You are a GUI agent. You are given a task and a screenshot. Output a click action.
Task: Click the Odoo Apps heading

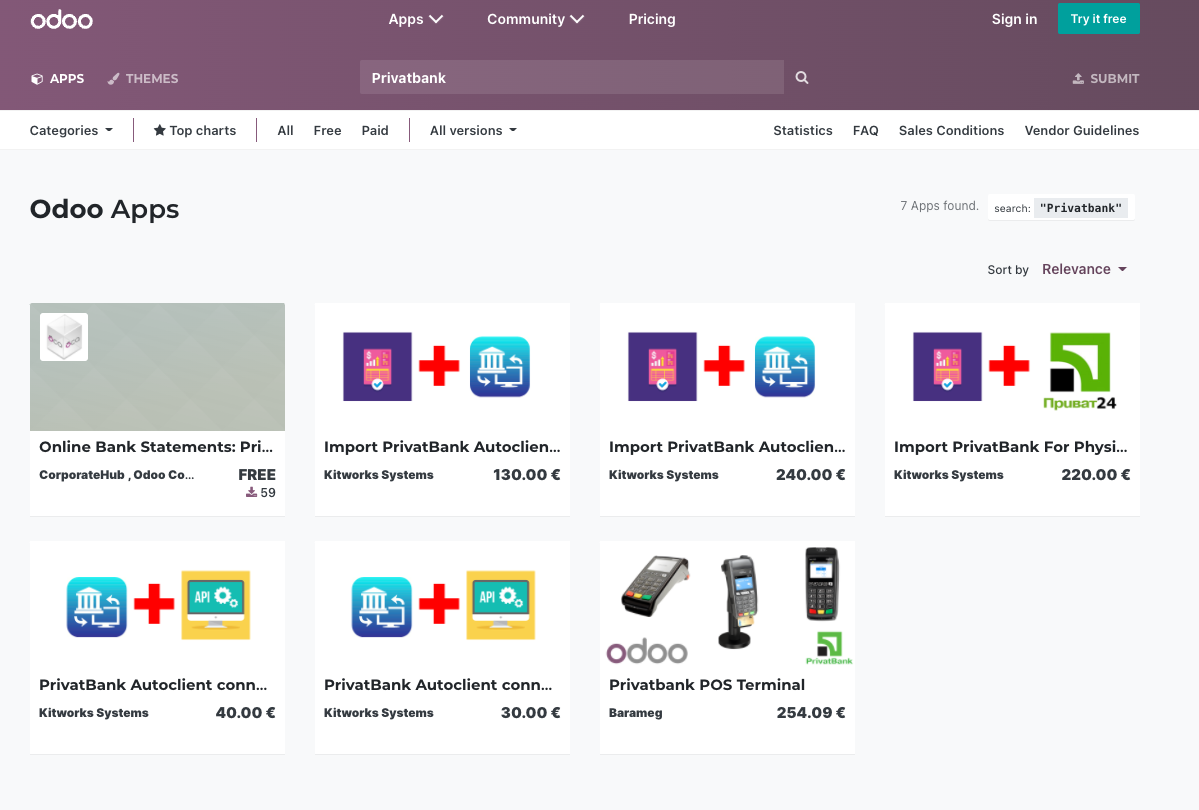105,209
